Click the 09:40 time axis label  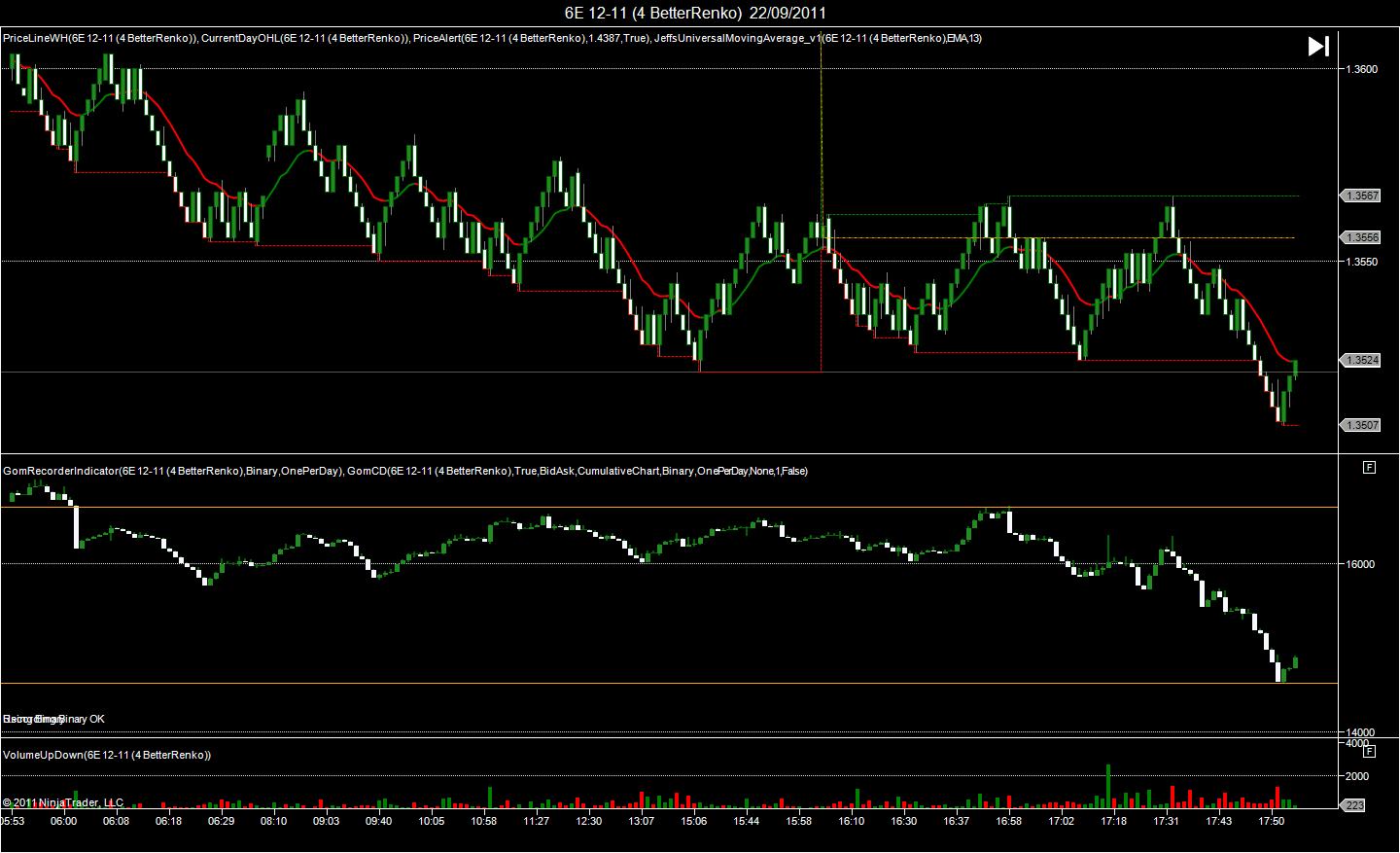click(x=378, y=822)
